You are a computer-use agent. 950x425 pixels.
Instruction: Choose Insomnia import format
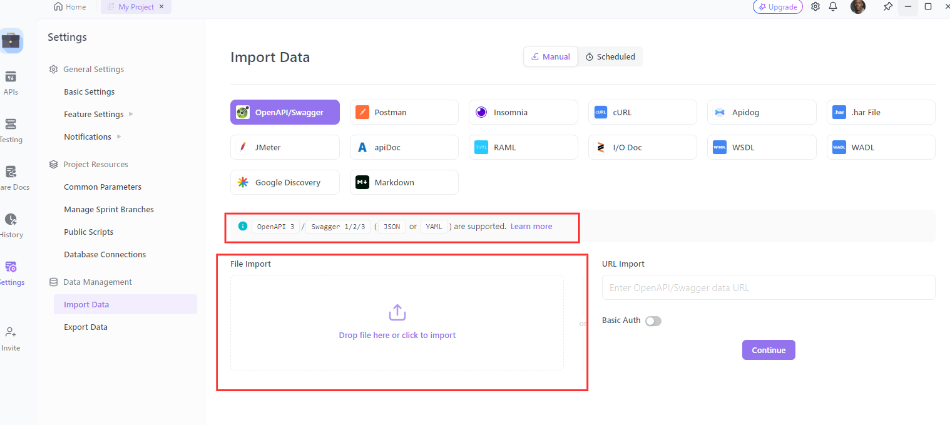(x=523, y=112)
